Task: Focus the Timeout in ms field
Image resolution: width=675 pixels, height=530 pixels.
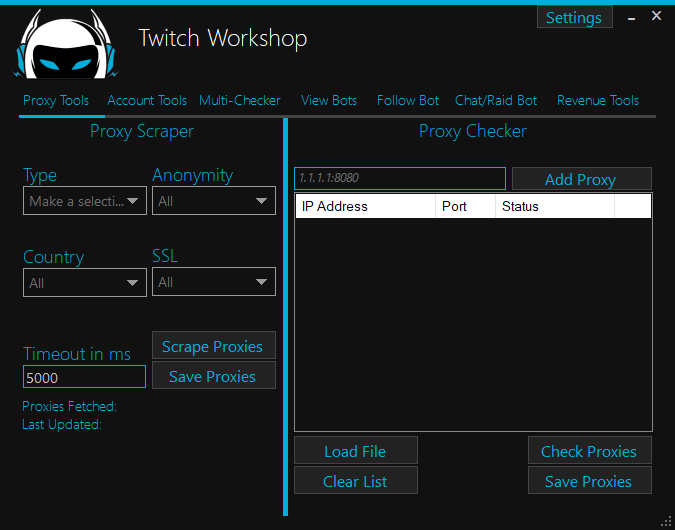Action: pos(84,377)
